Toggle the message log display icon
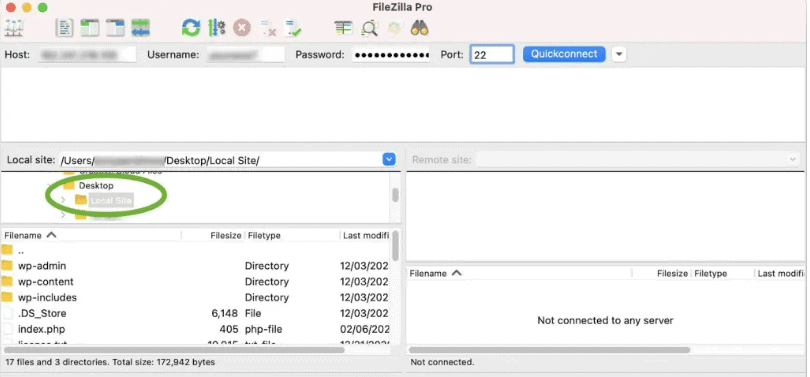 (x=65, y=28)
